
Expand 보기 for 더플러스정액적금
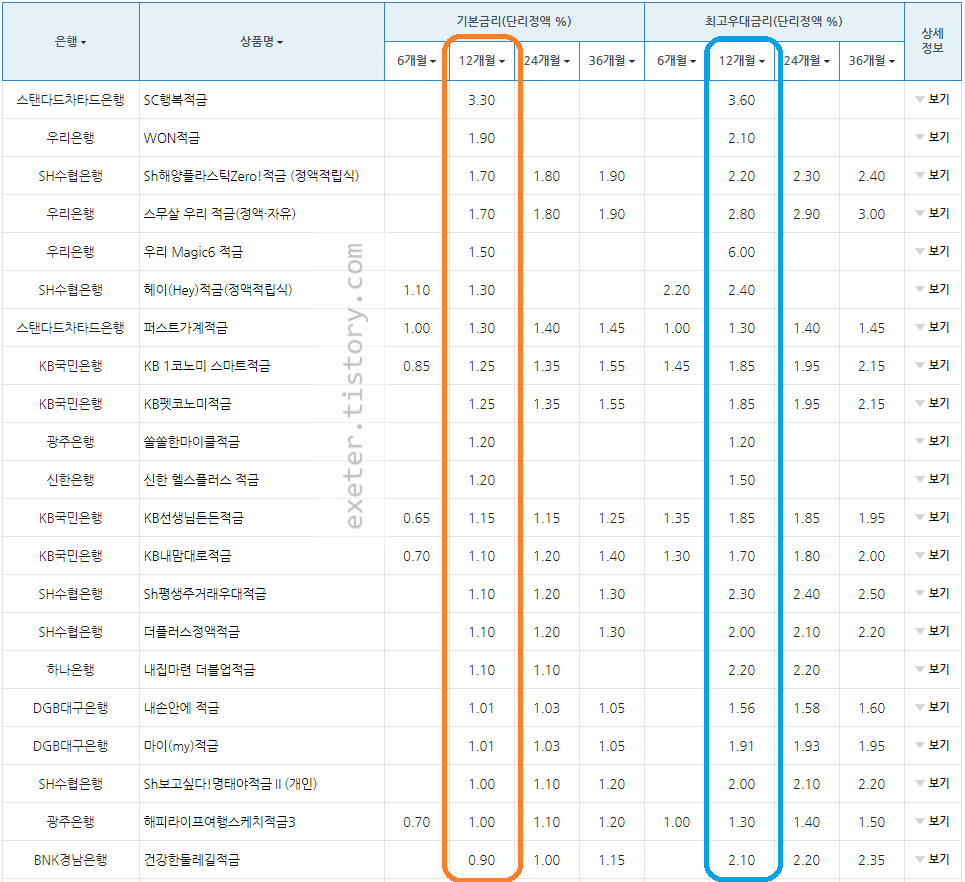[932, 631]
